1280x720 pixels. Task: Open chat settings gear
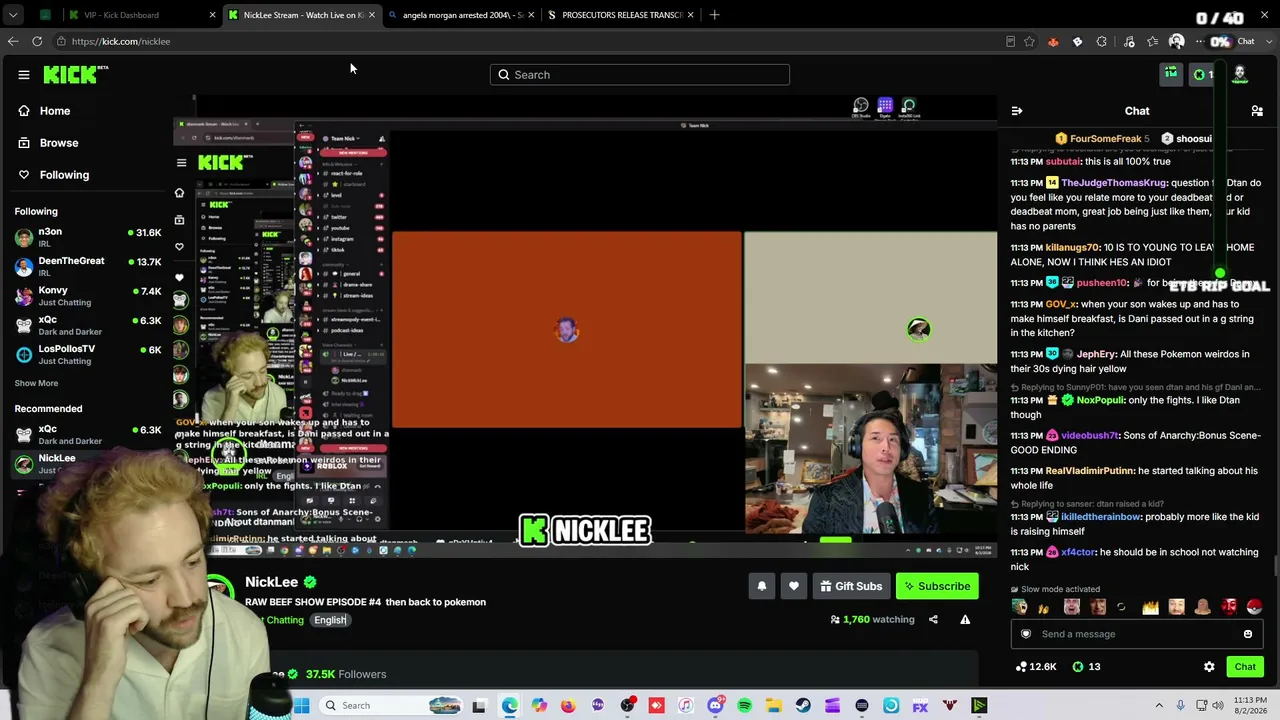coord(1209,667)
